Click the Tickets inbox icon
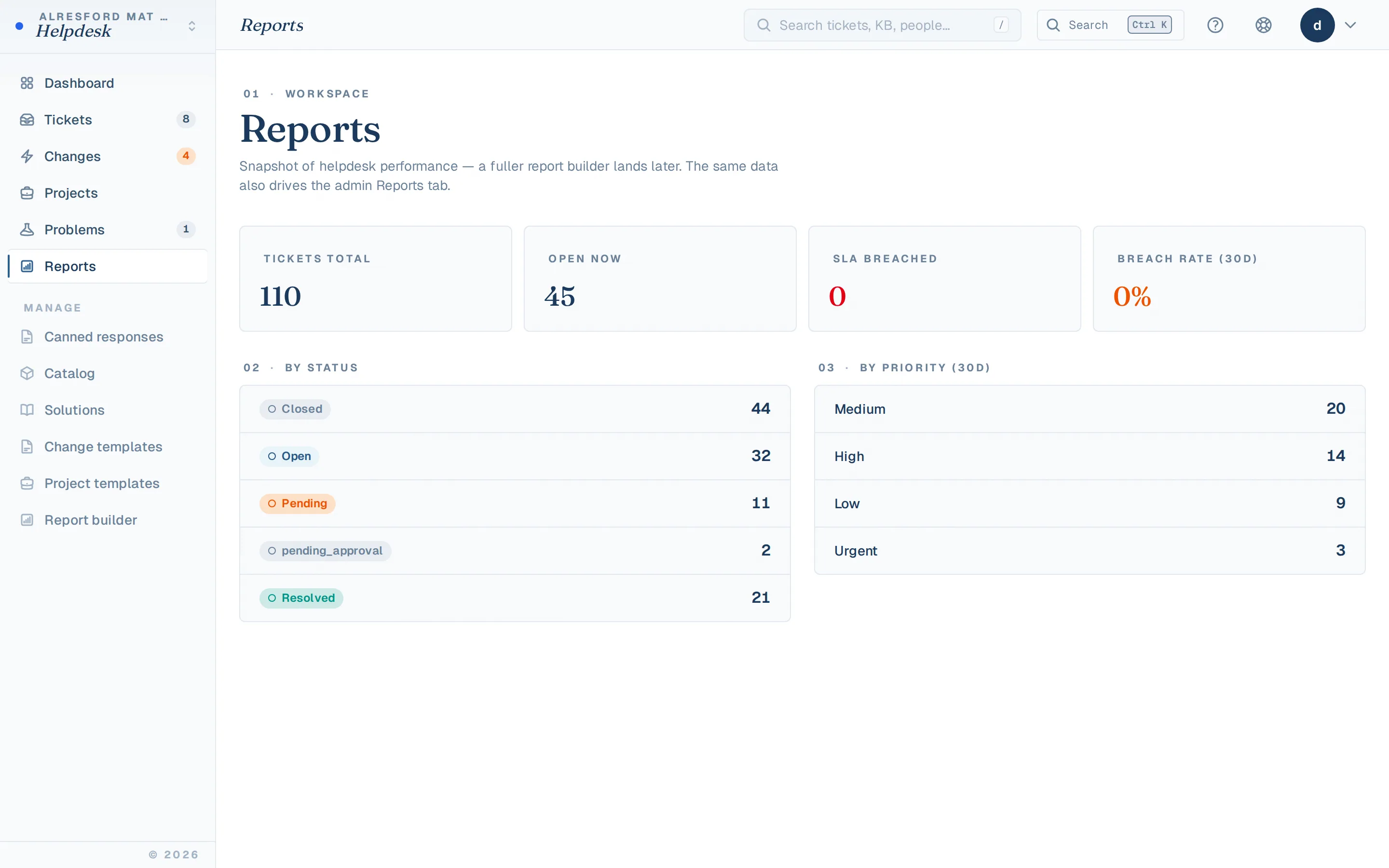 click(x=27, y=120)
